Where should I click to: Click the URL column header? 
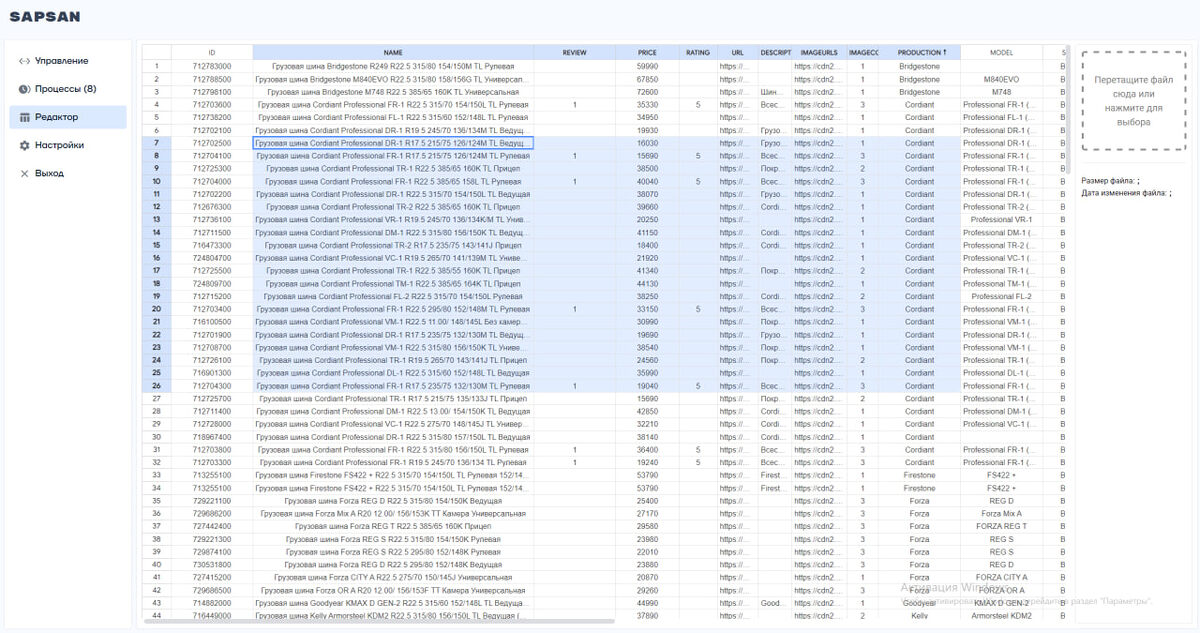(x=737, y=52)
